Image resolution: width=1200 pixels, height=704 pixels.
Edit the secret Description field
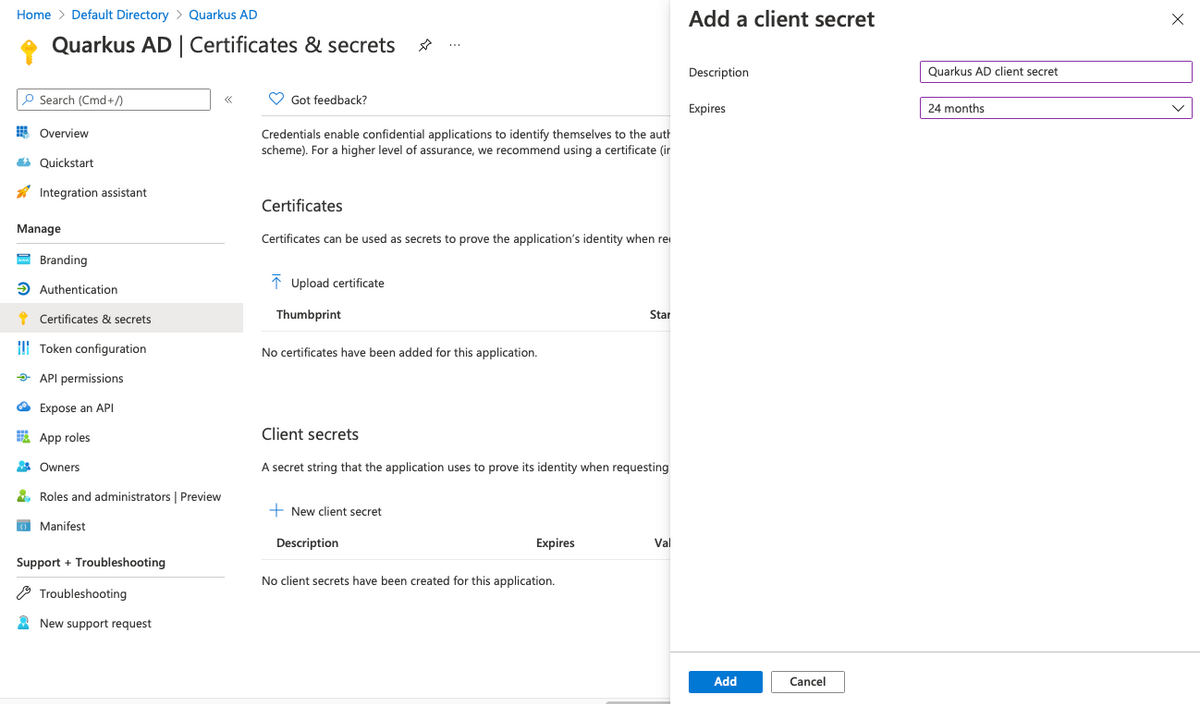pos(1055,71)
